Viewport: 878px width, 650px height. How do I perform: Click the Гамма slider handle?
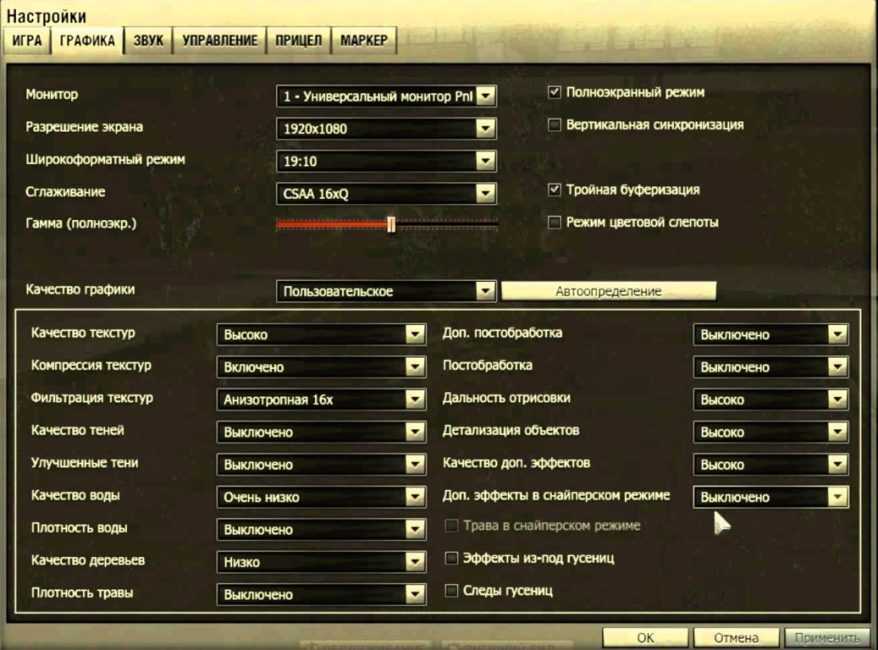coord(391,224)
